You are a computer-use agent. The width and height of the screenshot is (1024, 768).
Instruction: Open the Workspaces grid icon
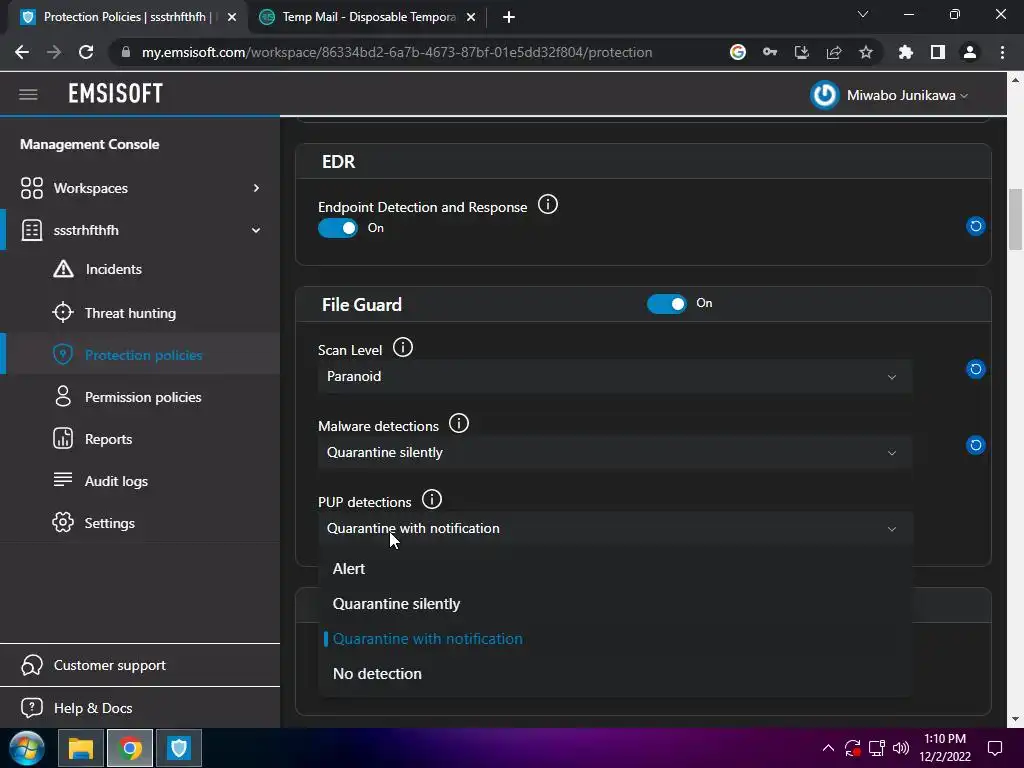tap(31, 188)
